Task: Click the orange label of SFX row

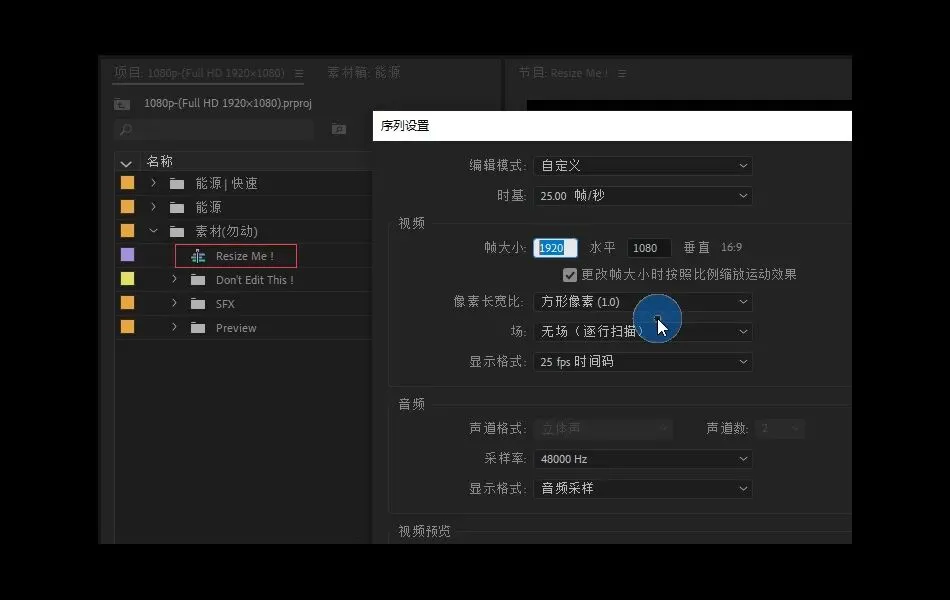Action: (127, 303)
